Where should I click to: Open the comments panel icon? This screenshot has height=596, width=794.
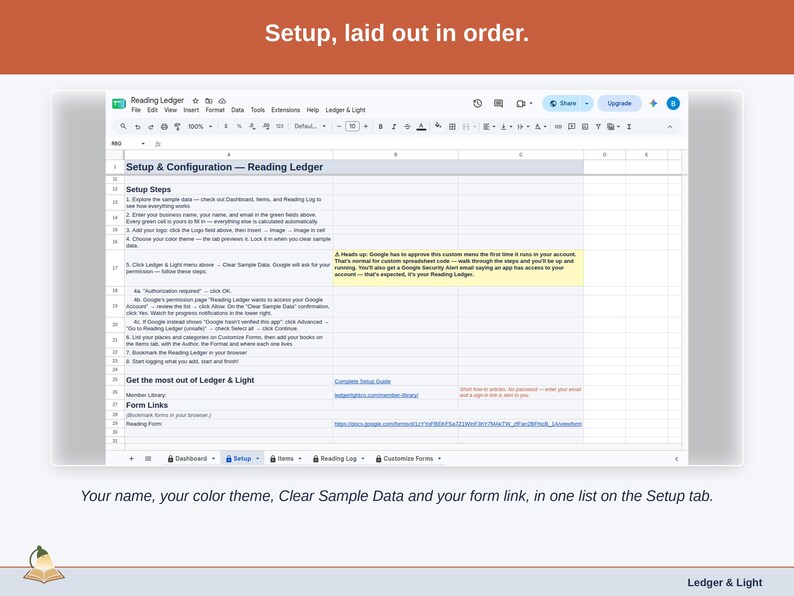498,103
